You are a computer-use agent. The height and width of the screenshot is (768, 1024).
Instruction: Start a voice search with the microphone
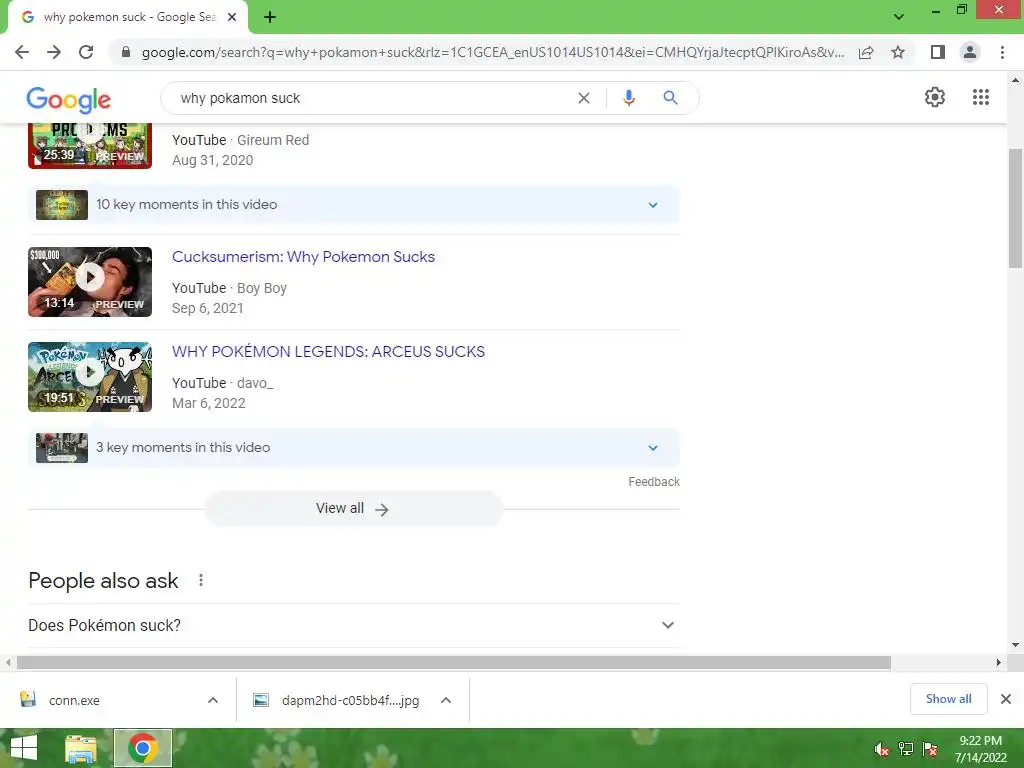point(628,98)
